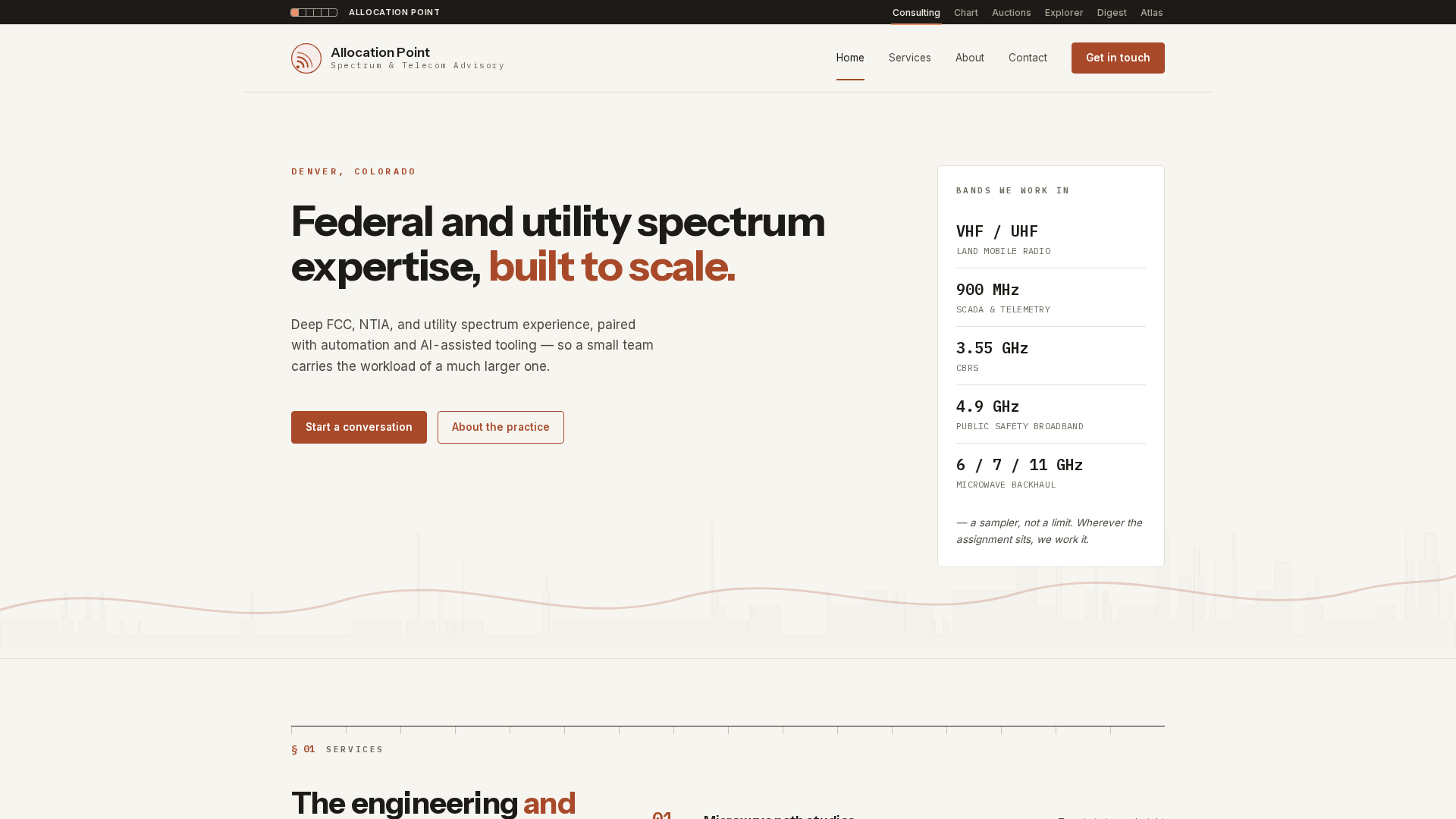
Task: Click the PUBLIC SAFETY BROADBAND caption
Action: 1020,426
